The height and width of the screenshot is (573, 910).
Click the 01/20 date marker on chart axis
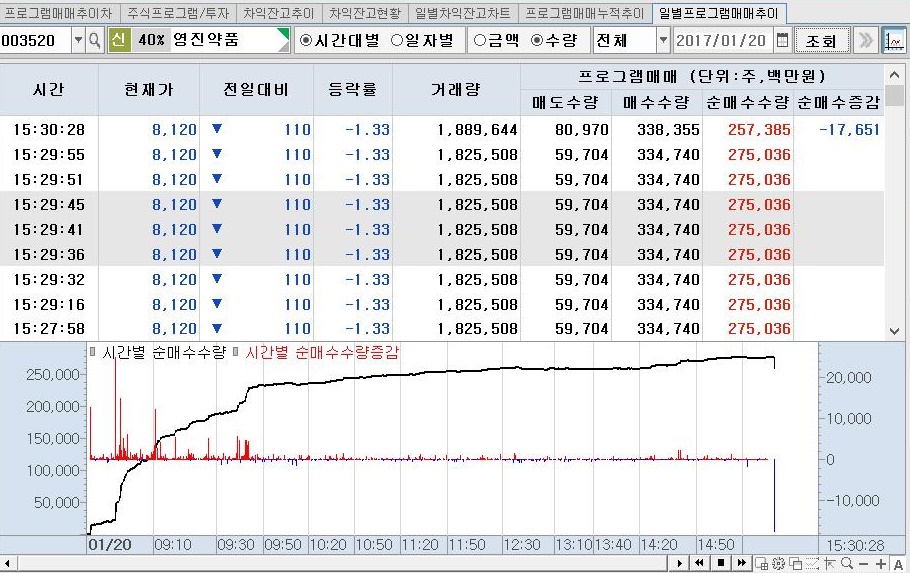click(110, 545)
